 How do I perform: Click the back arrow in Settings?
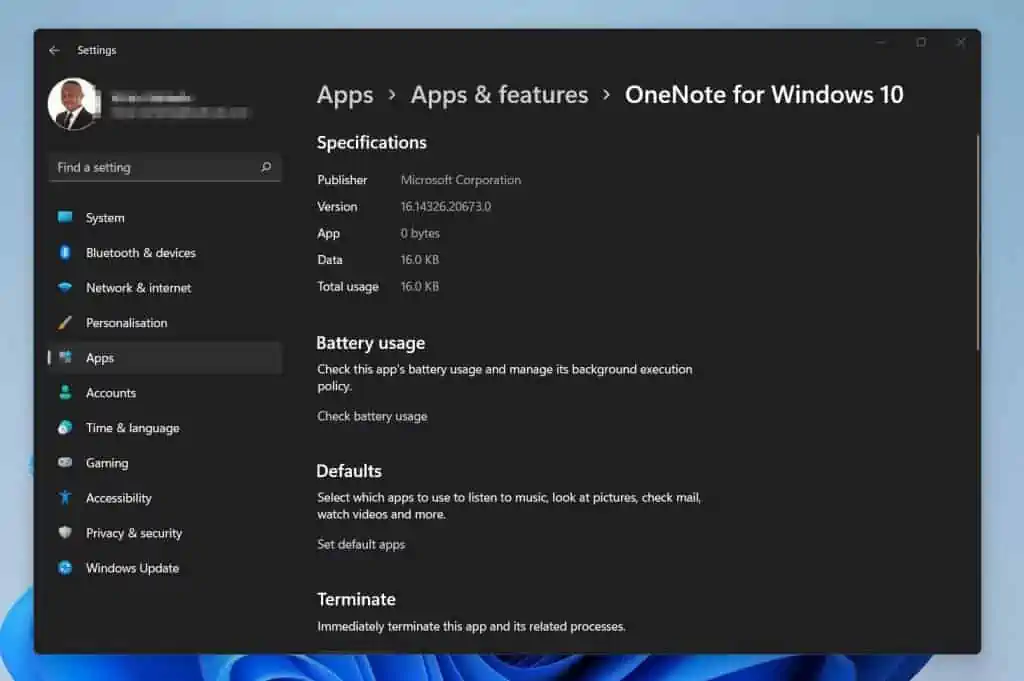54,49
